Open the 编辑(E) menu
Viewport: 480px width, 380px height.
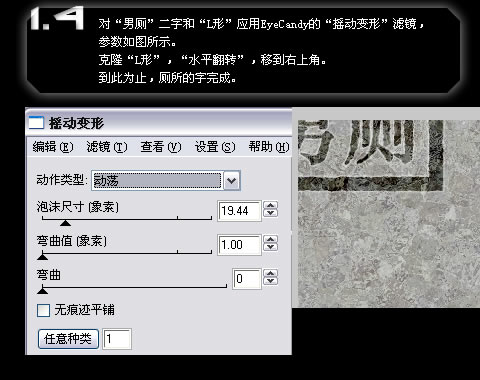(53, 147)
